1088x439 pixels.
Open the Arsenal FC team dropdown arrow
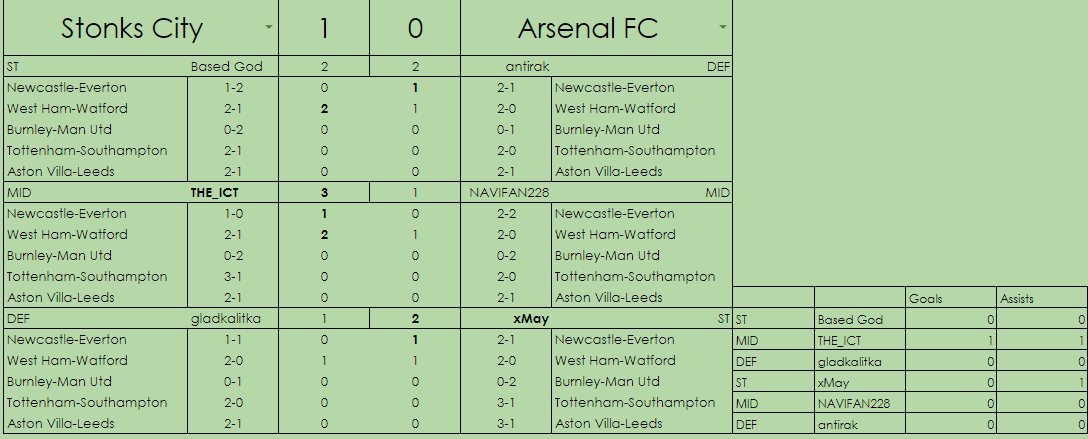click(x=723, y=27)
